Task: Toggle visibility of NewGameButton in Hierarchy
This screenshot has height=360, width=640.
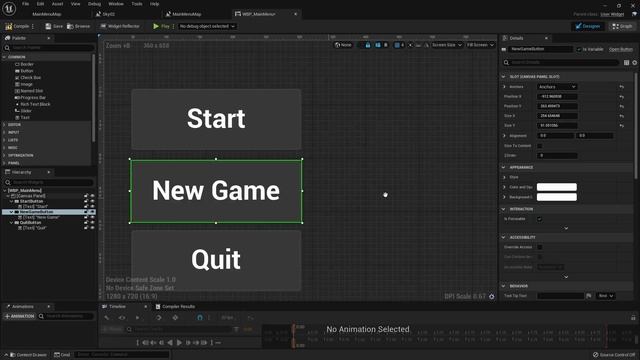Action: click(x=92, y=212)
